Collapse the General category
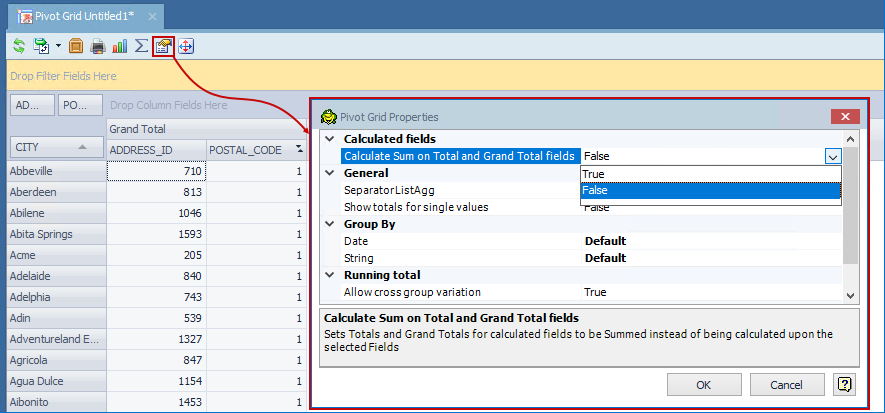The height and width of the screenshot is (413, 885). coord(330,173)
